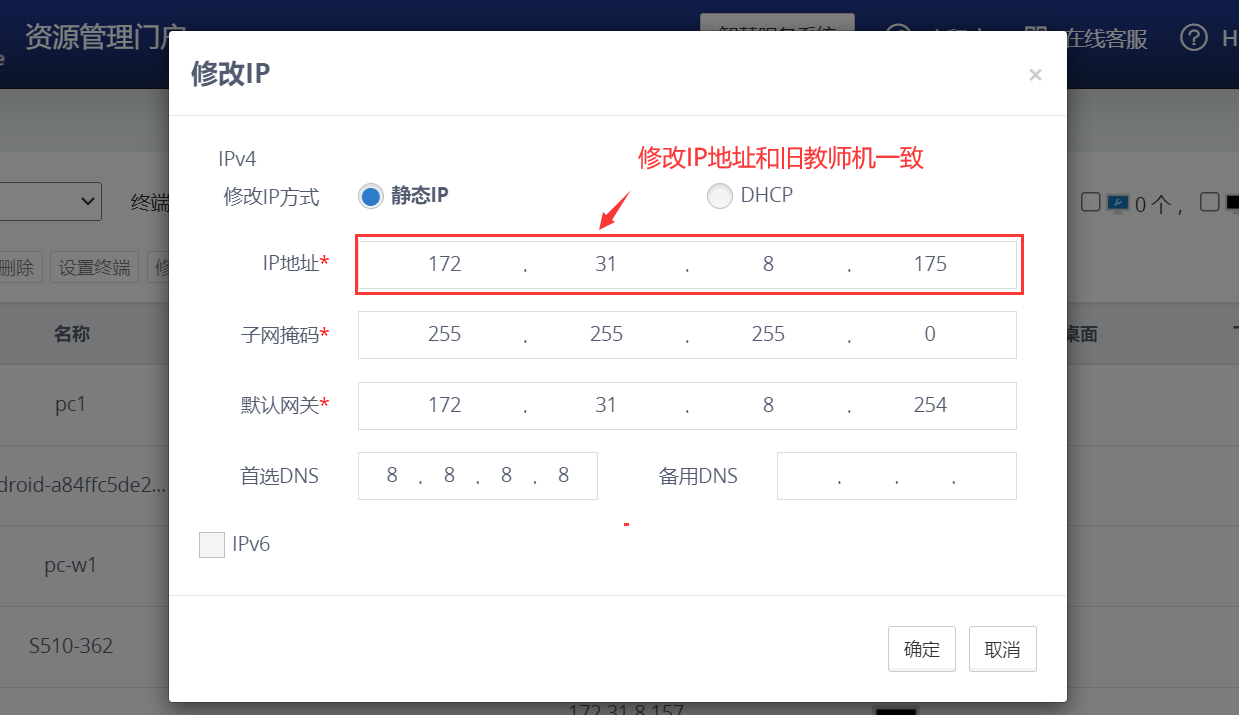Viewport: 1239px width, 715px height.
Task: Click the blue monitor status icon
Action: pos(1117,203)
